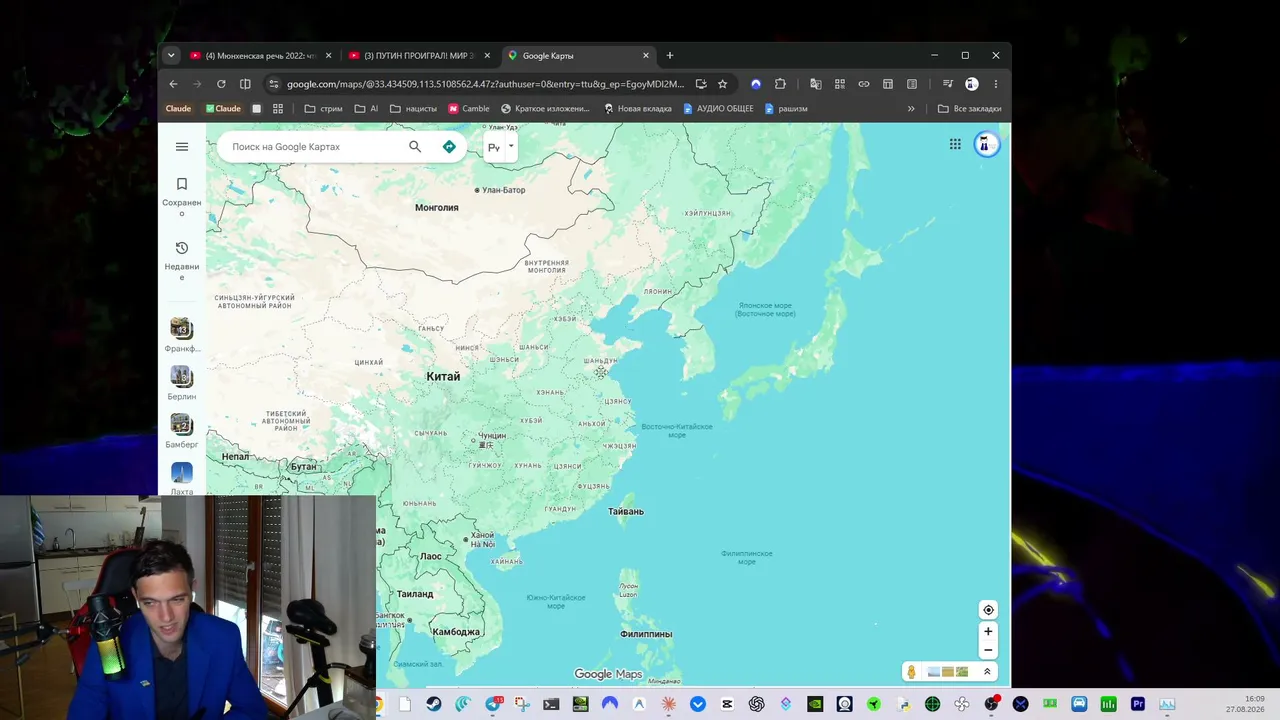This screenshot has height=720, width=1280.
Task: Center the map on your location
Action: (x=988, y=610)
